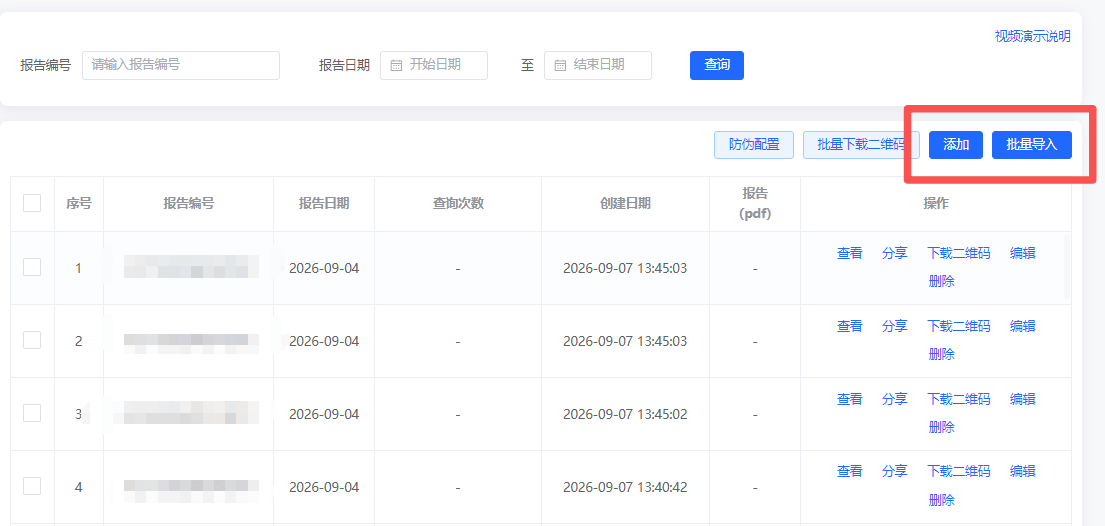Click 删除 for row 4
This screenshot has width=1105, height=526.
pos(942,500)
